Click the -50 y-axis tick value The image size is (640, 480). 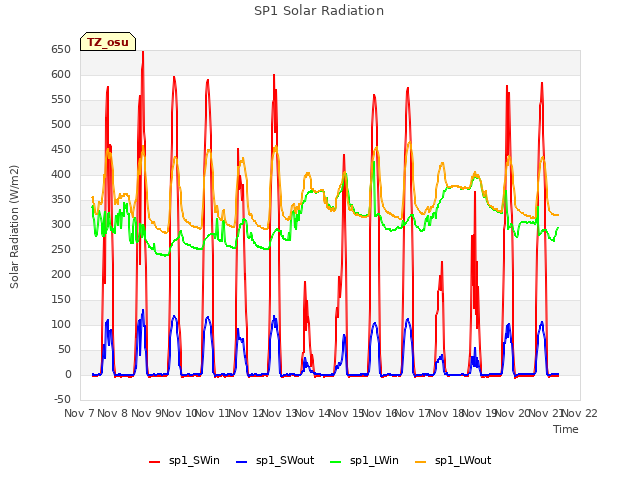pos(62,400)
